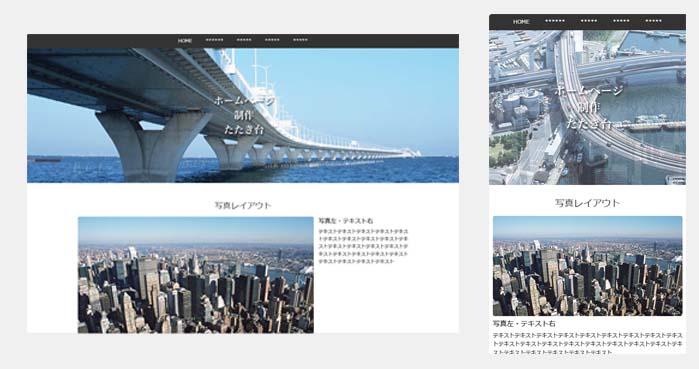Screen dimensions: 699x369
Task: Click the aerial highway hero image in mobile layout
Action: click(x=588, y=107)
